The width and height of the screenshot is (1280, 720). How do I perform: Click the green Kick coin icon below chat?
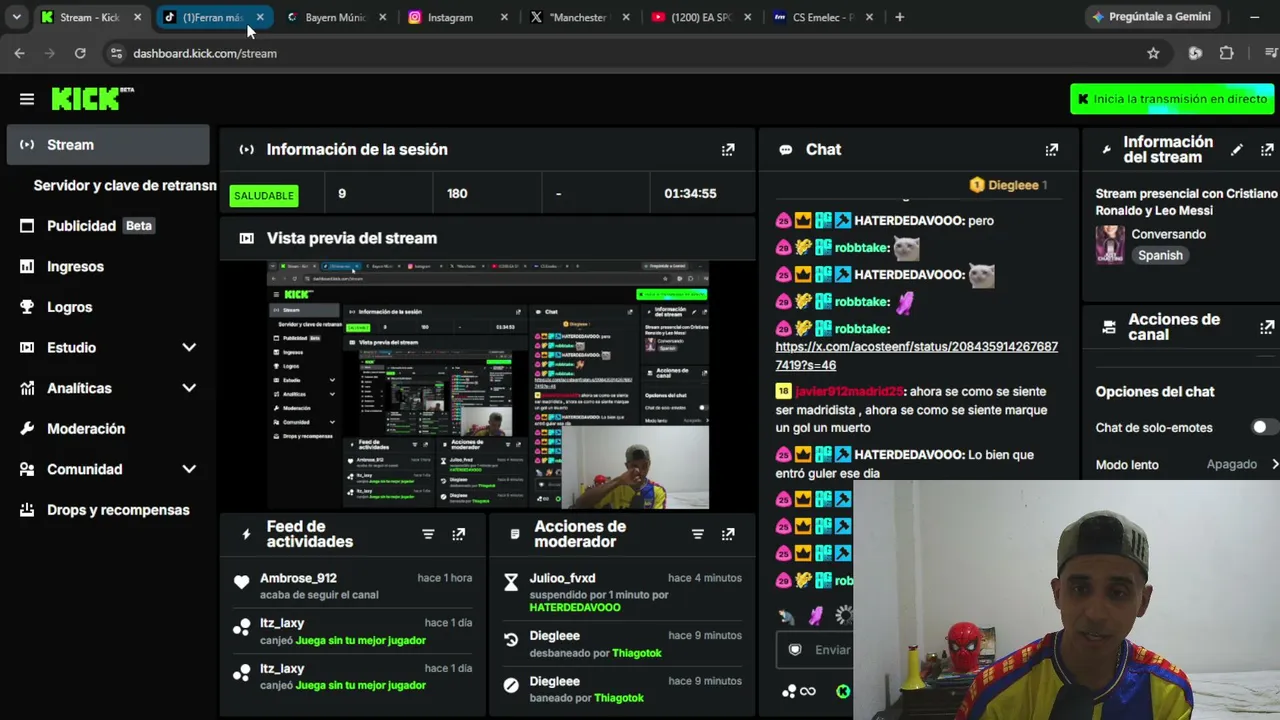point(843,691)
